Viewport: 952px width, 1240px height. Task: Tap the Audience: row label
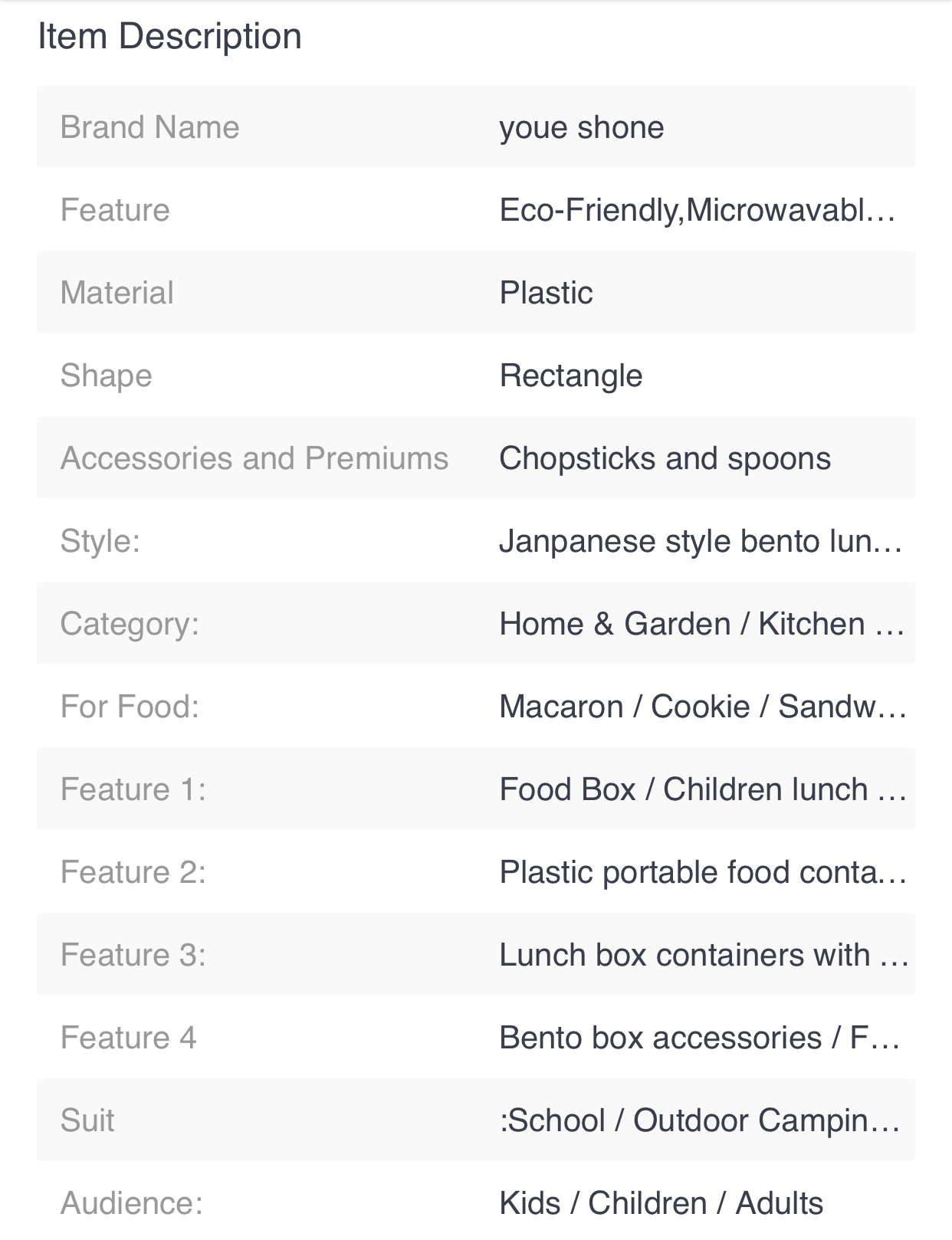click(x=132, y=1203)
